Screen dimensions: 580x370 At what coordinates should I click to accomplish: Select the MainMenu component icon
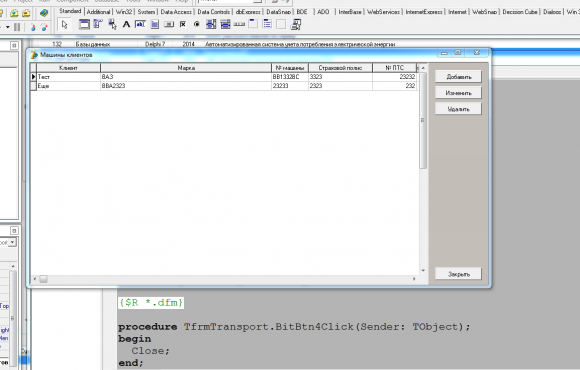(98, 24)
